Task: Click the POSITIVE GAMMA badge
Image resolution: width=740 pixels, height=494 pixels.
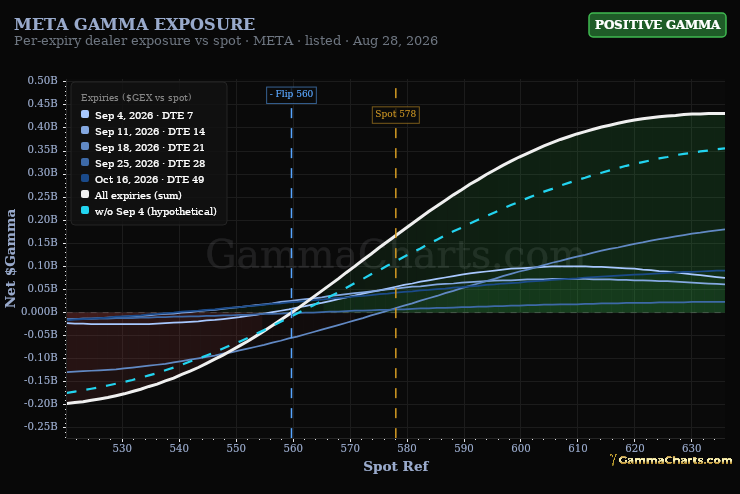Action: tap(657, 25)
